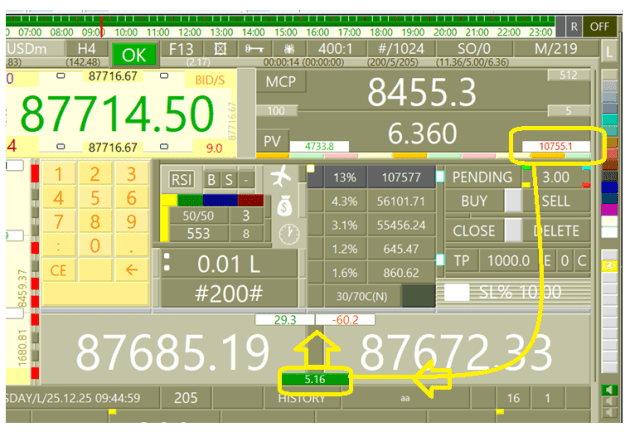Click the HISTORY button in bottom bar
625x432 pixels.
click(x=302, y=398)
